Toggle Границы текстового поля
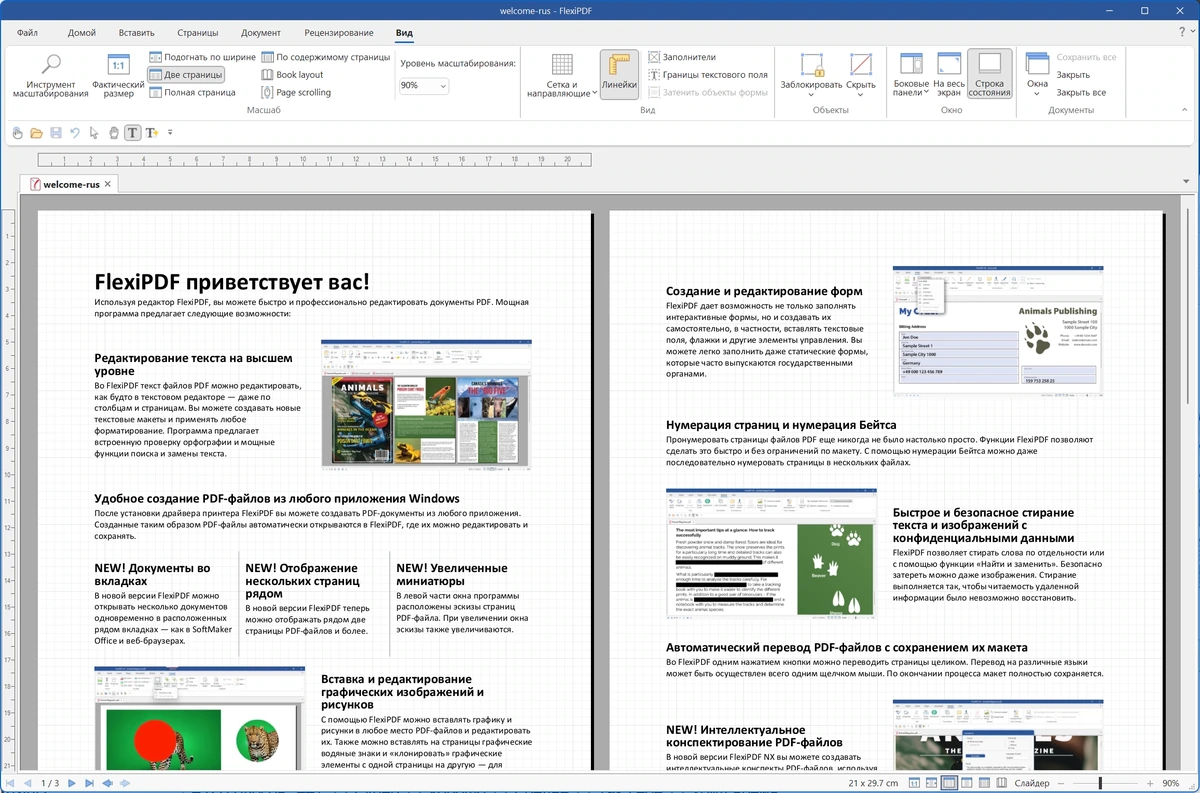Screen dimensions: 1200x793 click(x=707, y=75)
